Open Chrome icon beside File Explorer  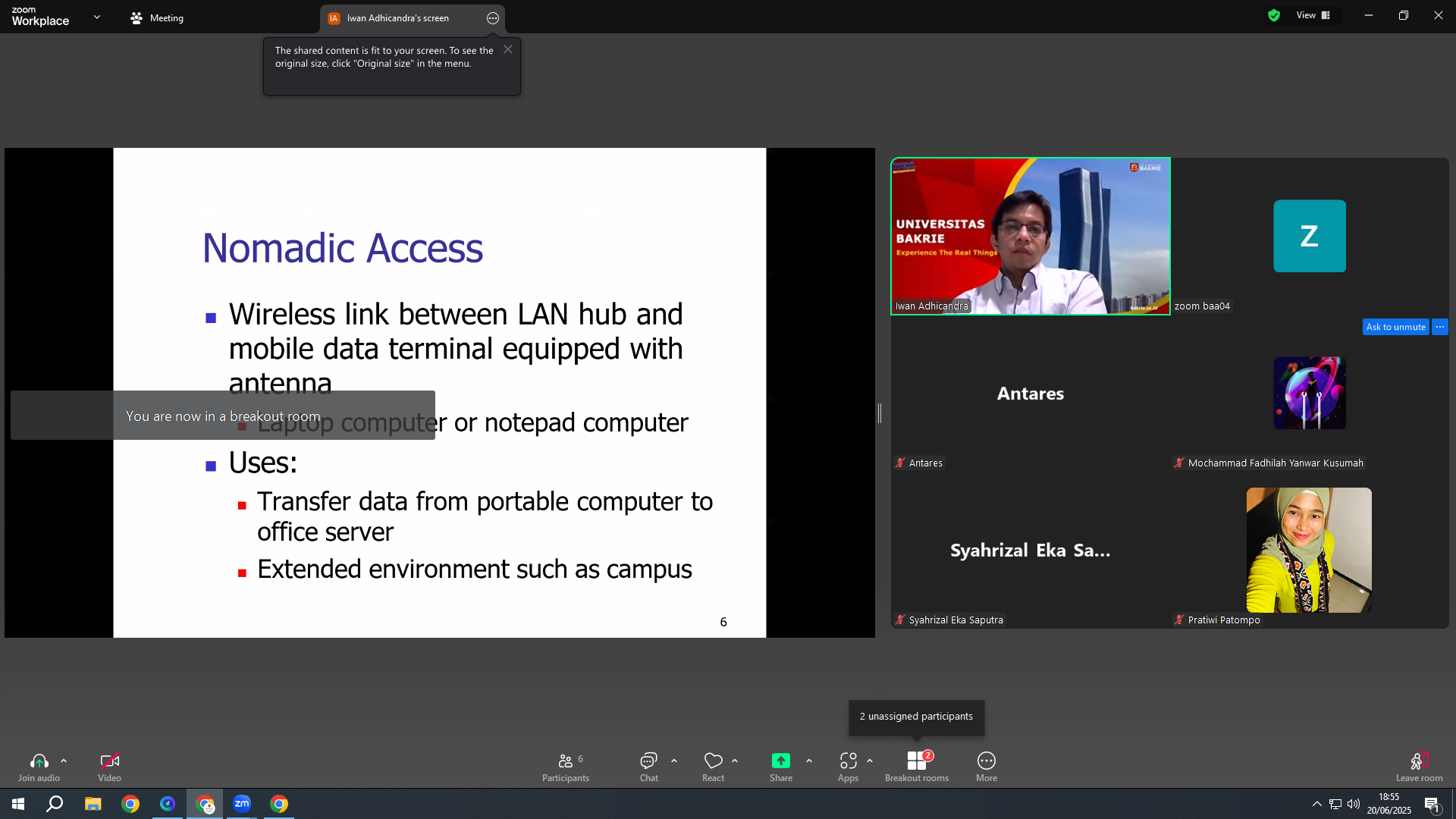[130, 804]
